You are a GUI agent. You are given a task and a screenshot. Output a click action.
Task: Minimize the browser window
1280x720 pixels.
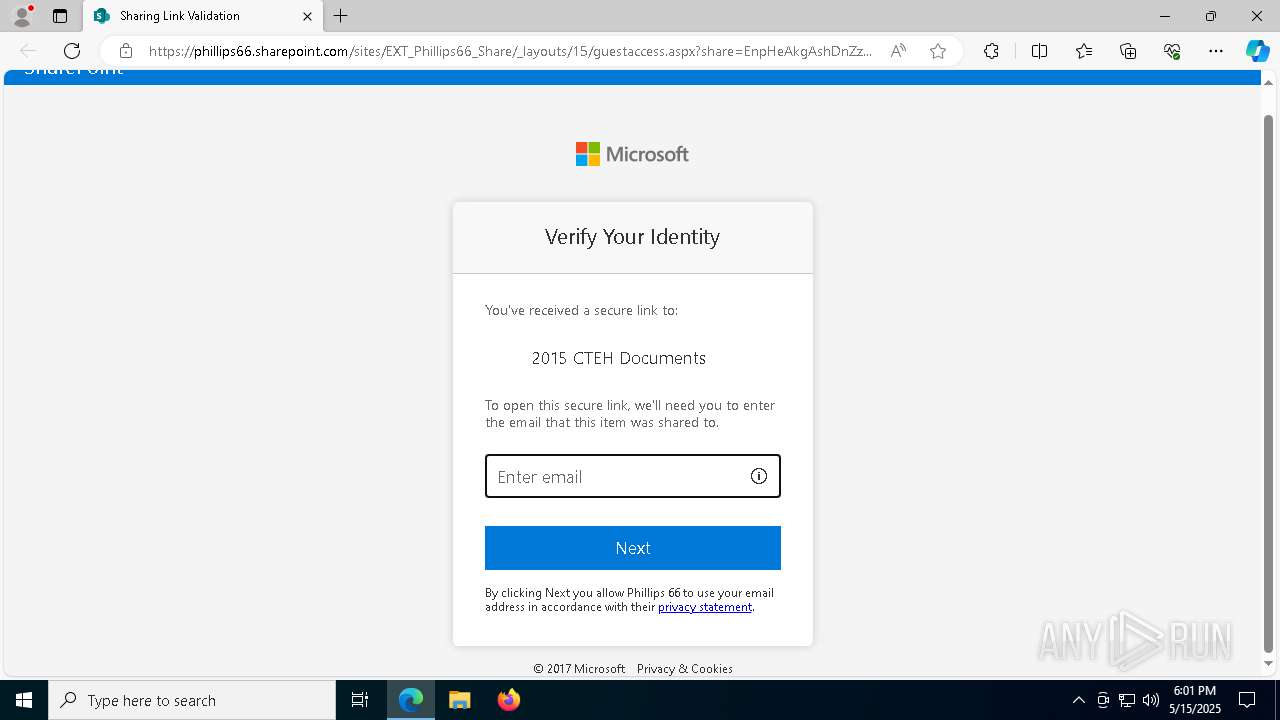click(1165, 16)
